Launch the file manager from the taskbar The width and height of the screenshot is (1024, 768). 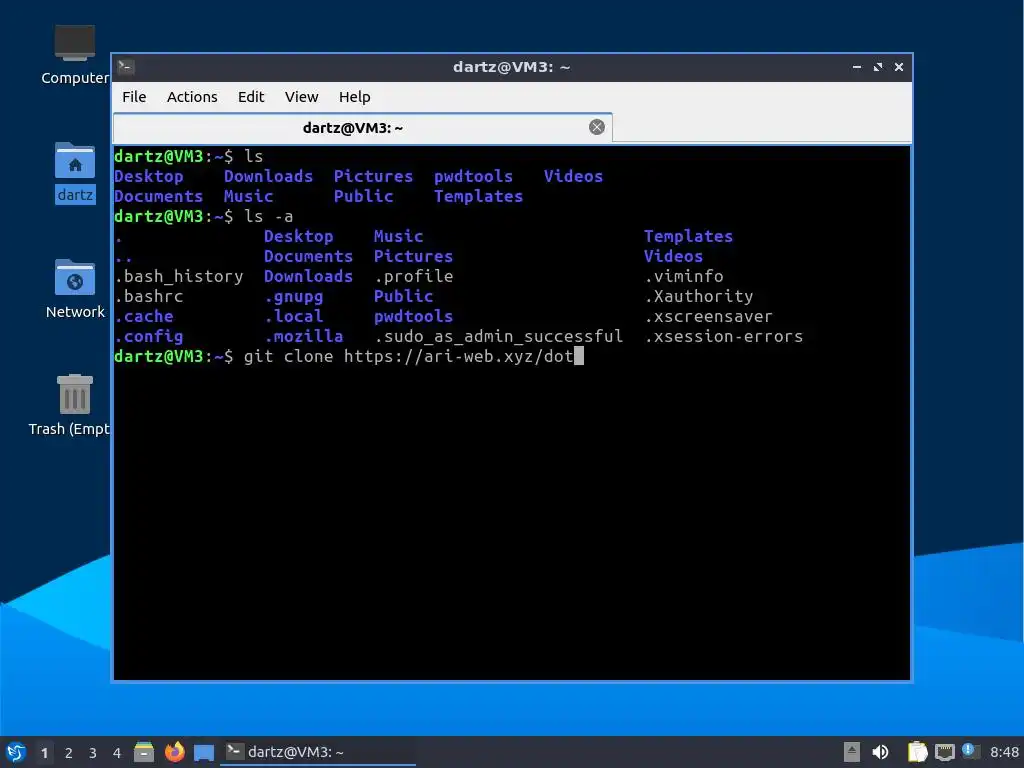144,752
